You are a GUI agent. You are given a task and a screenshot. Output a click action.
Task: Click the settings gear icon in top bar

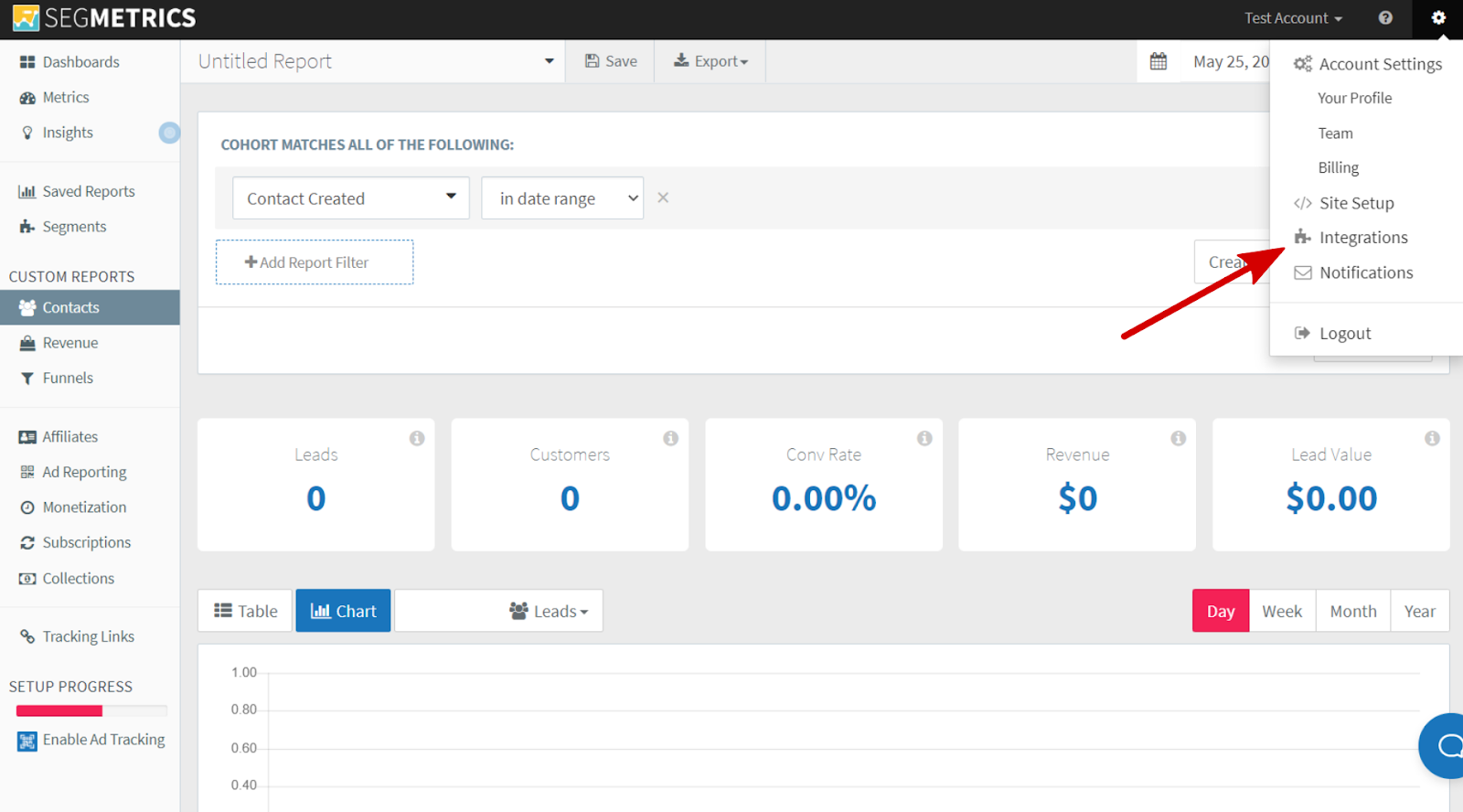[x=1438, y=18]
